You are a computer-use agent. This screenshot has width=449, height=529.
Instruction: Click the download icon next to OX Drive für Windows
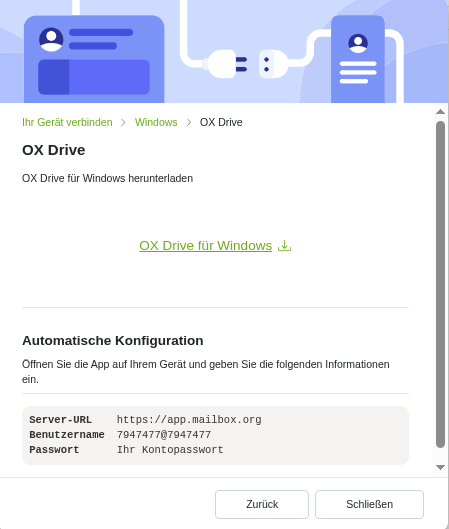tap(284, 246)
